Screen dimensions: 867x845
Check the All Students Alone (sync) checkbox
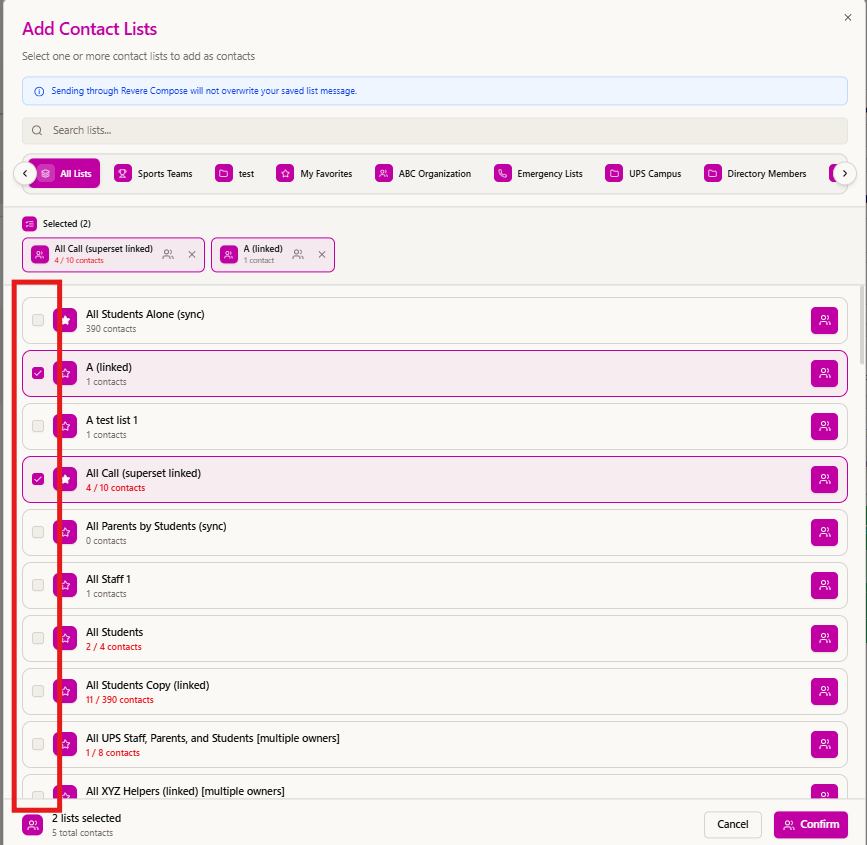[38, 320]
